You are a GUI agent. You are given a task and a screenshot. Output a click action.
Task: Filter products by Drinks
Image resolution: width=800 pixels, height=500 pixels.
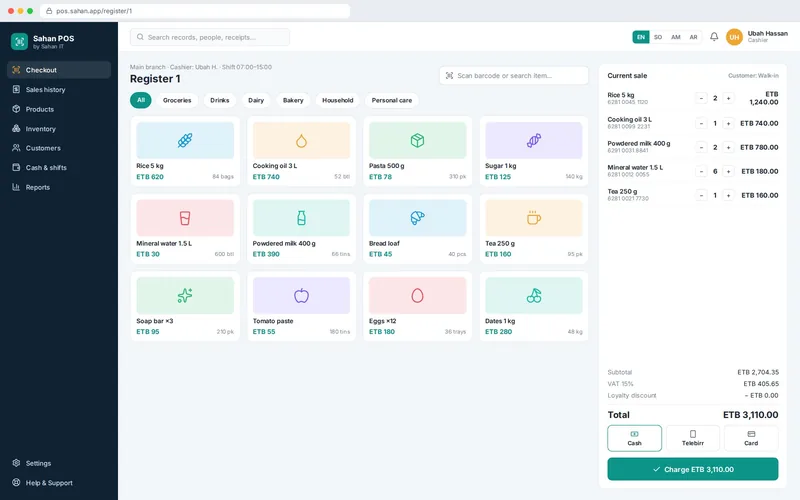tap(219, 100)
